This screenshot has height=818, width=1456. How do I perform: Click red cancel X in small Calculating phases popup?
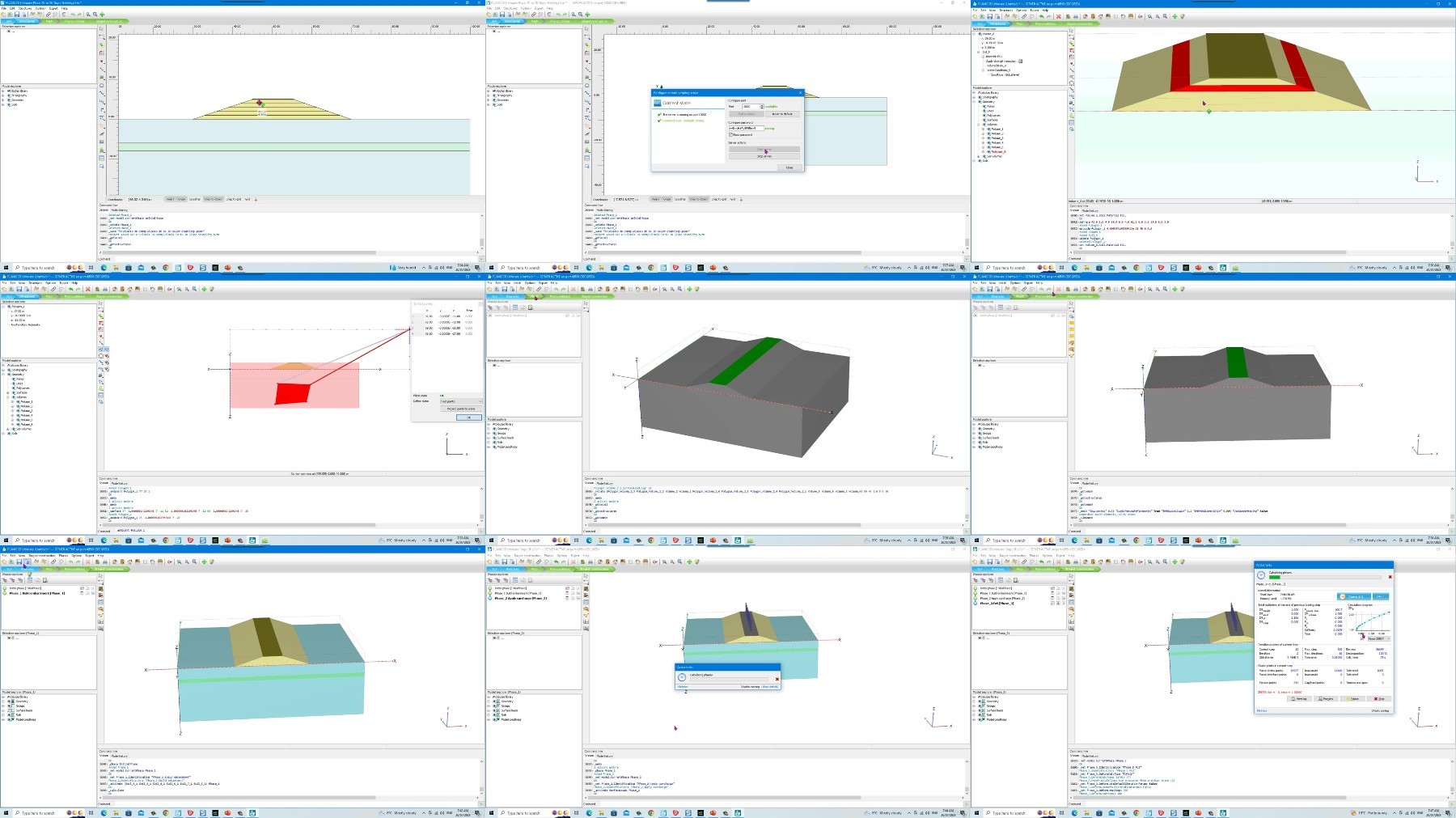coord(777,679)
